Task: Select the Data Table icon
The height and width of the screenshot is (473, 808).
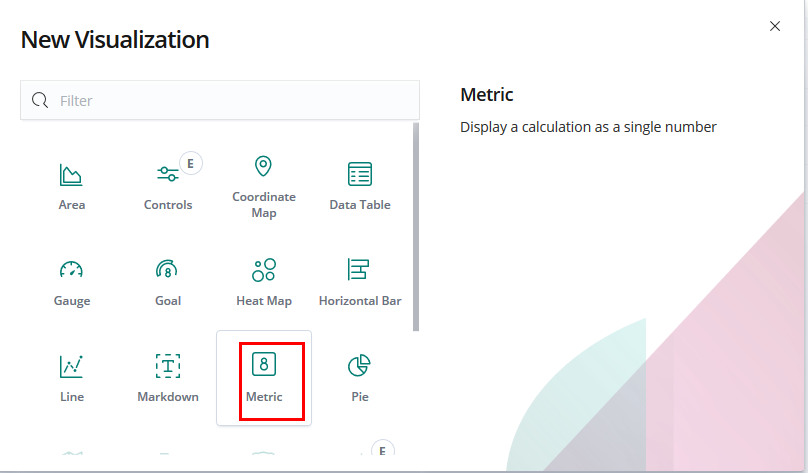Action: (x=360, y=174)
